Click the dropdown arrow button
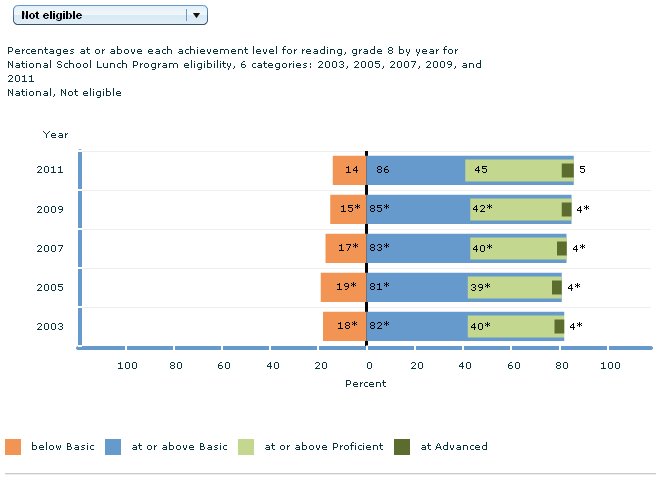 (197, 15)
